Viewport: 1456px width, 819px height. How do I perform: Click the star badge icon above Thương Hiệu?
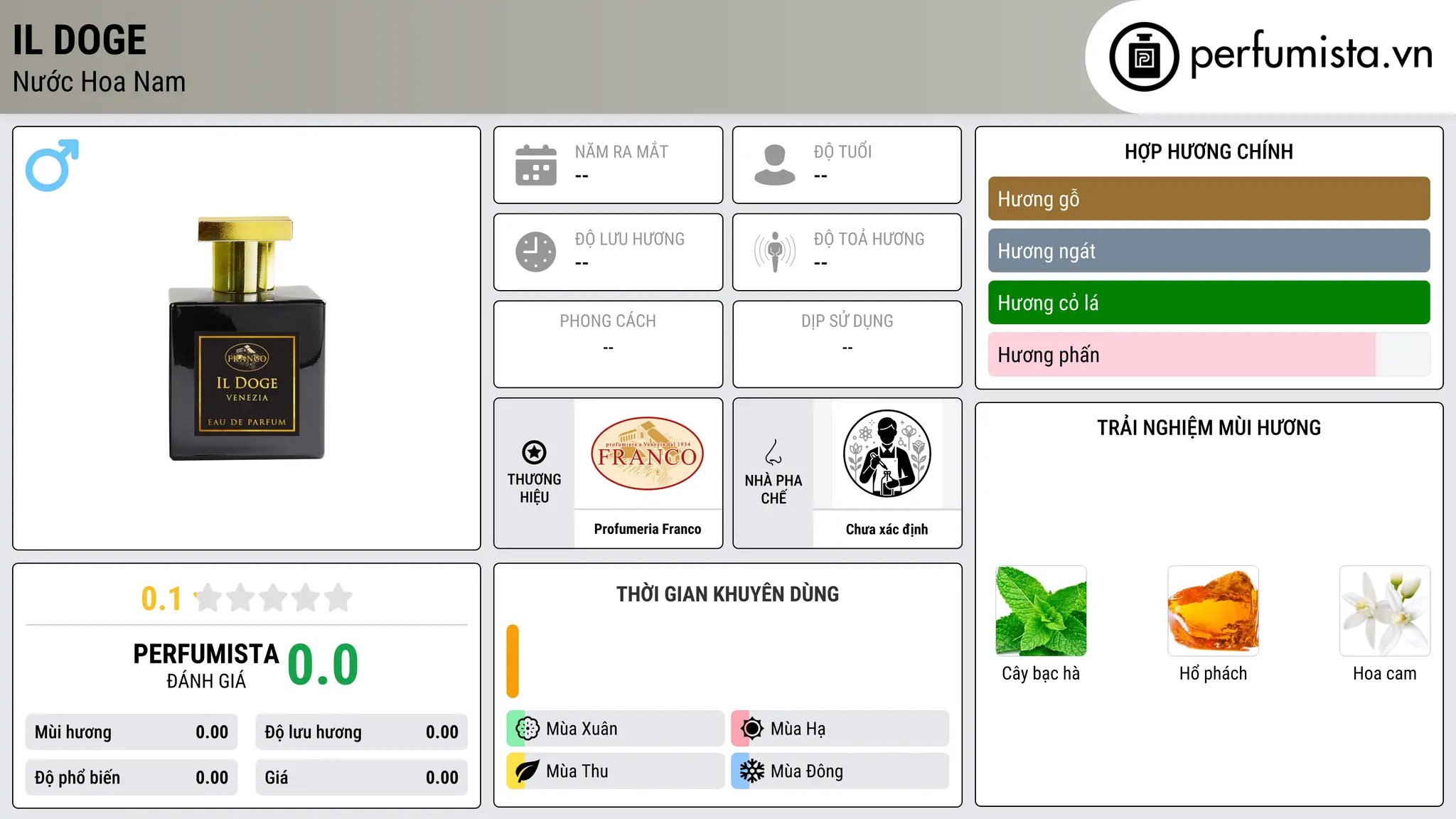[534, 452]
